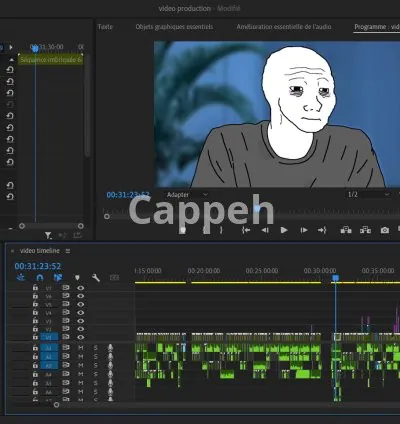The image size is (400, 424).
Task: Enable voice-over record on track A3
Action: click(x=110, y=365)
